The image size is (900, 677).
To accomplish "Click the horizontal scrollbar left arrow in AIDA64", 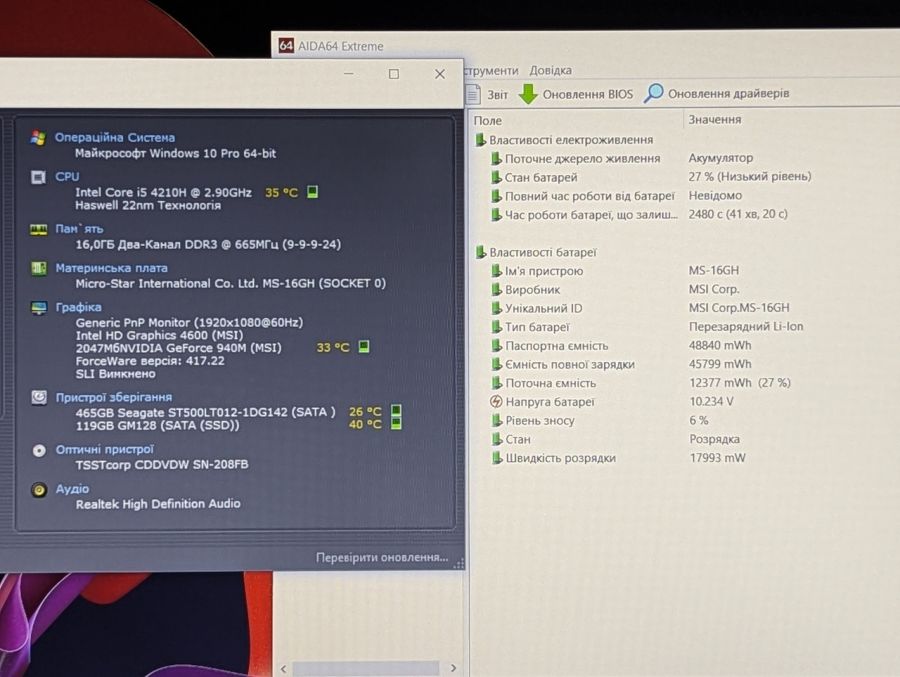I will (284, 669).
